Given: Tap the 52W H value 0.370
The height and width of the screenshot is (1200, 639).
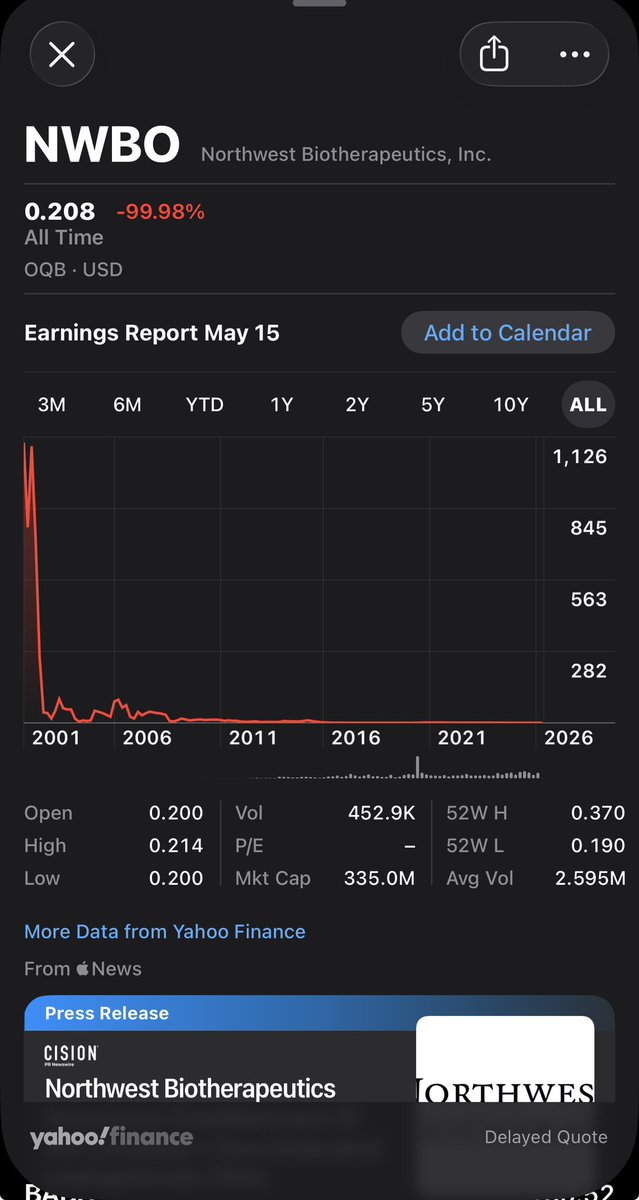Looking at the screenshot, I should 598,813.
